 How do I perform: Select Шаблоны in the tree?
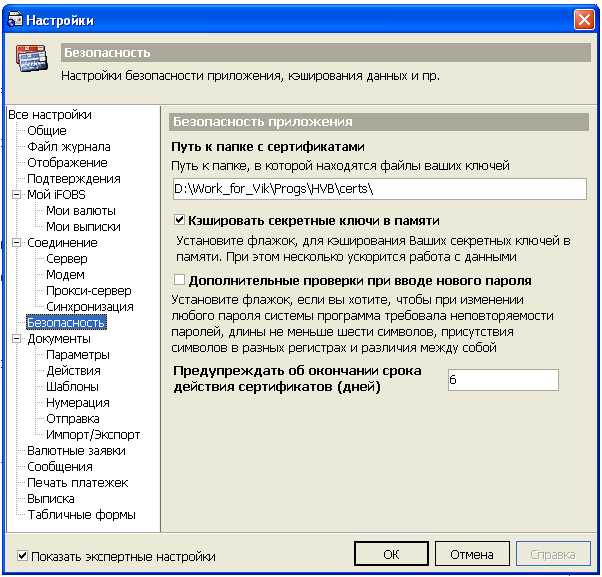point(72,387)
